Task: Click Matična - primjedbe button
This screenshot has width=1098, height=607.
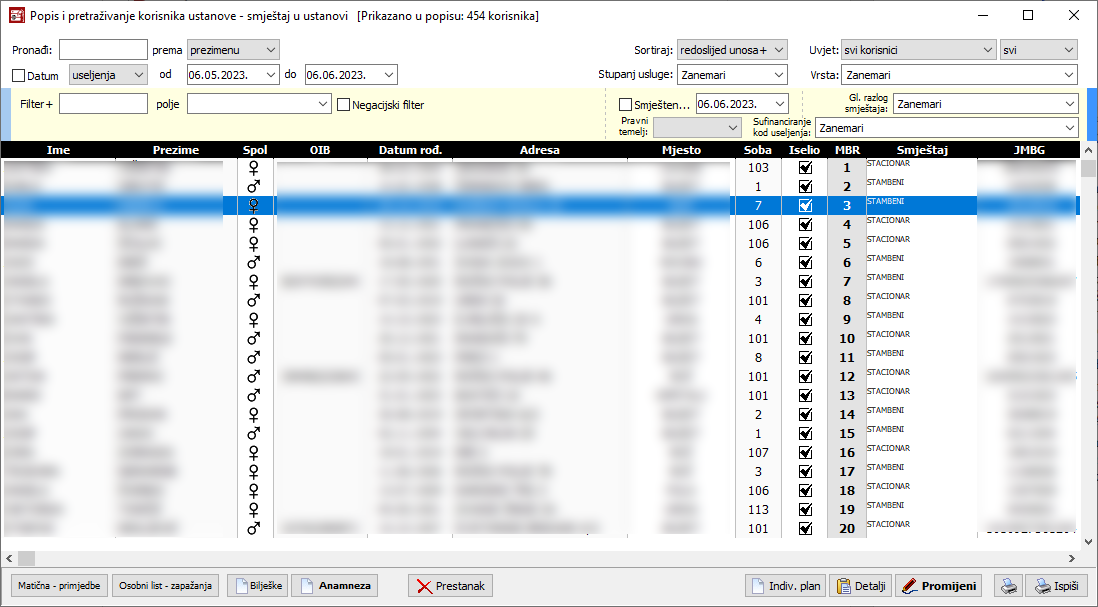Action: coord(59,586)
